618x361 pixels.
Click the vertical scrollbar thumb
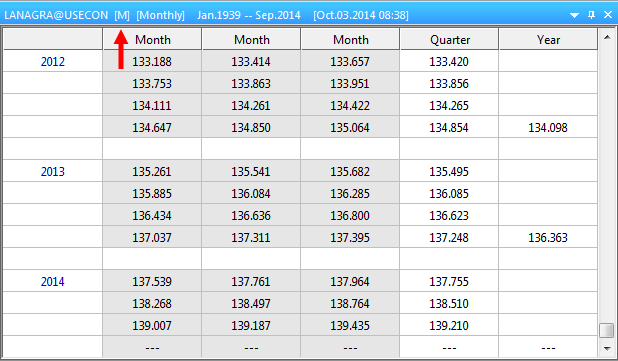[x=607, y=330]
